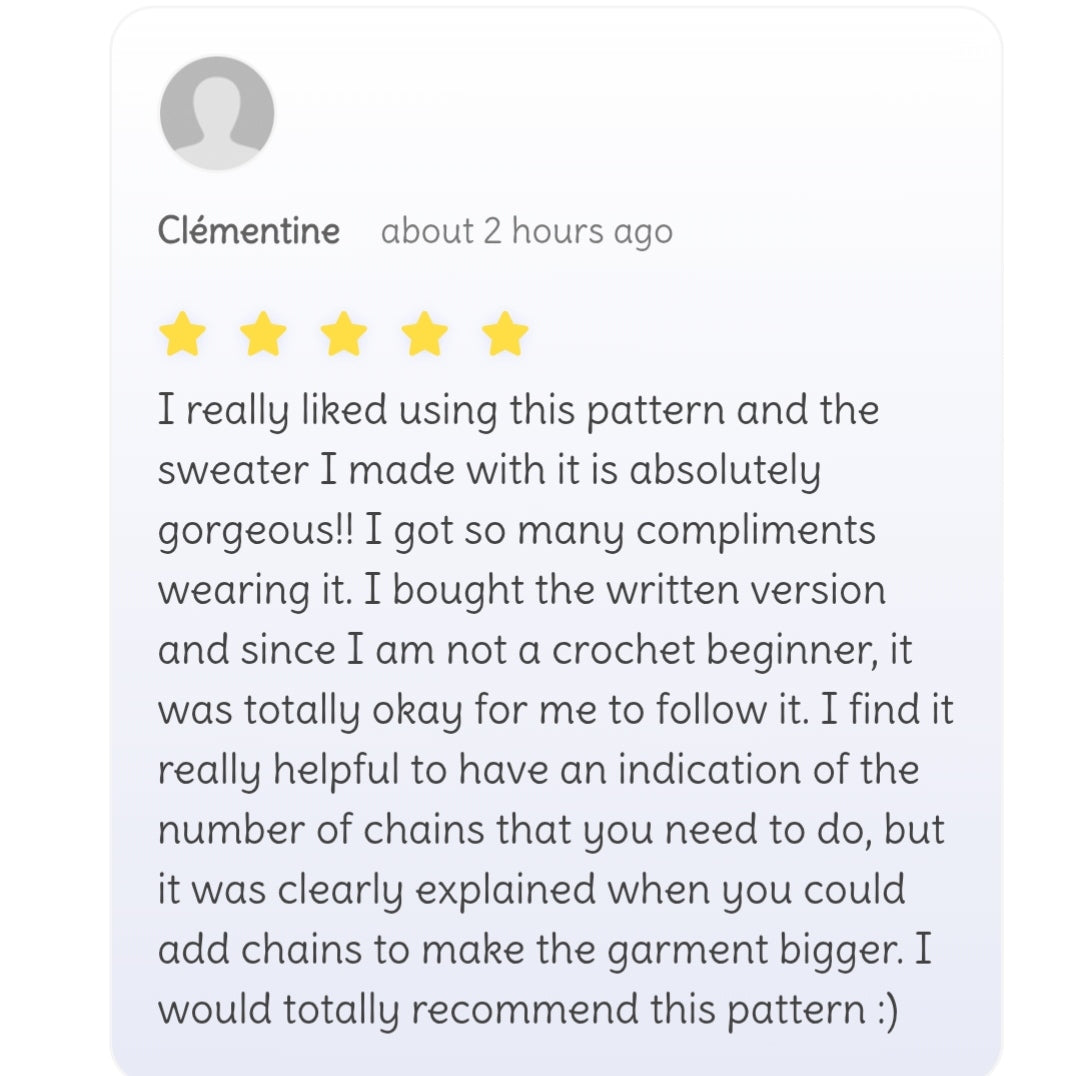The width and height of the screenshot is (1078, 1076).
Task: Click the fifth and last rating star
Action: [504, 334]
